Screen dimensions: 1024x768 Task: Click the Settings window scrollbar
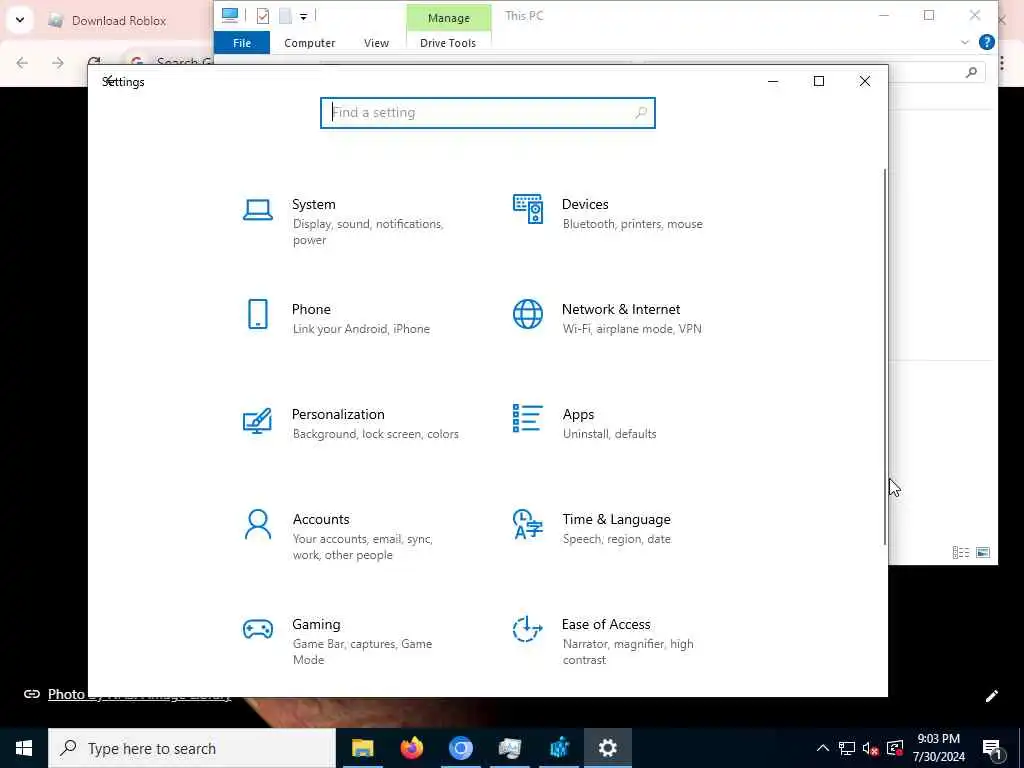click(885, 357)
